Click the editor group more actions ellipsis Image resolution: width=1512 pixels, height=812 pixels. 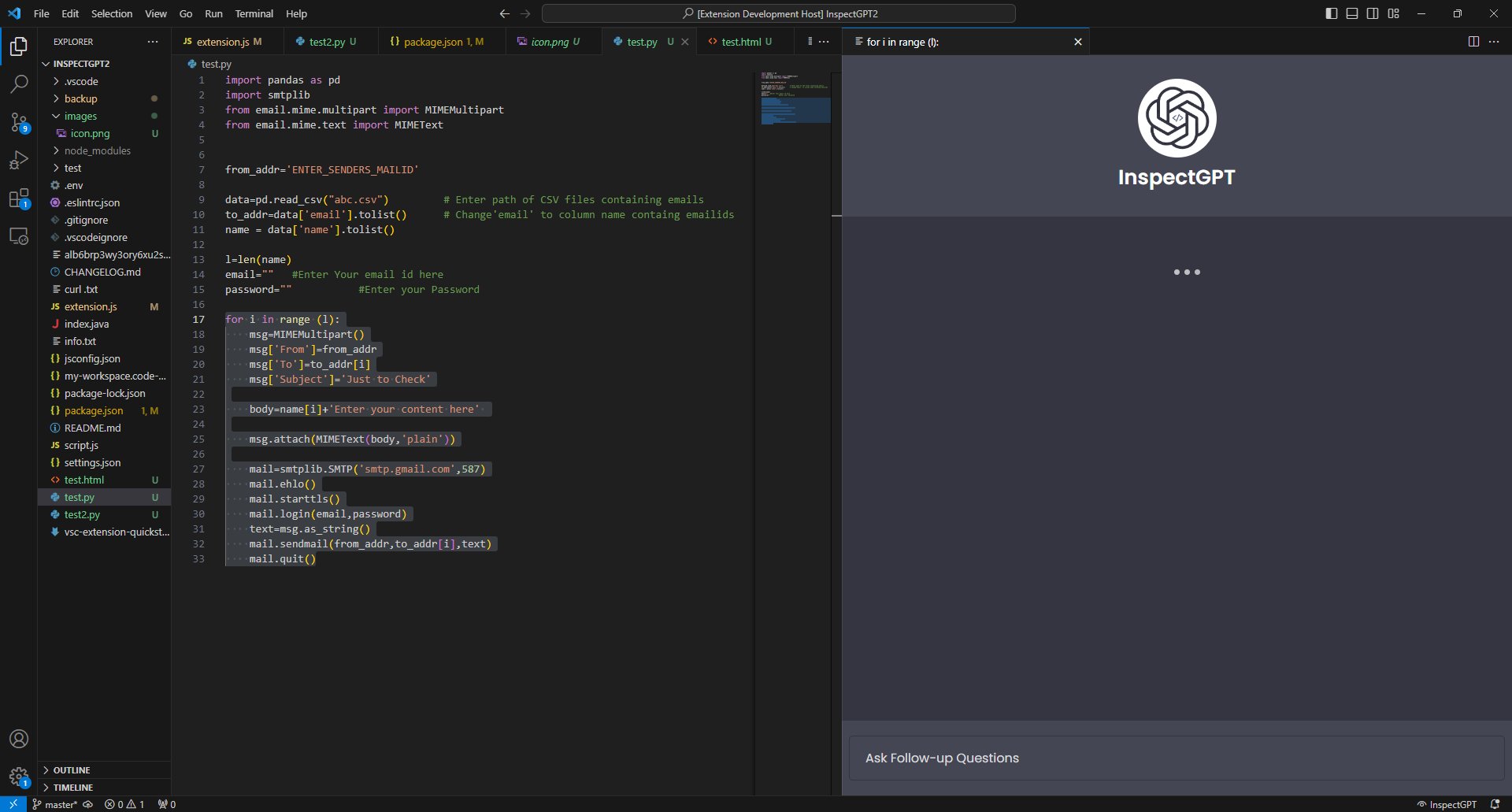pyautogui.click(x=824, y=42)
